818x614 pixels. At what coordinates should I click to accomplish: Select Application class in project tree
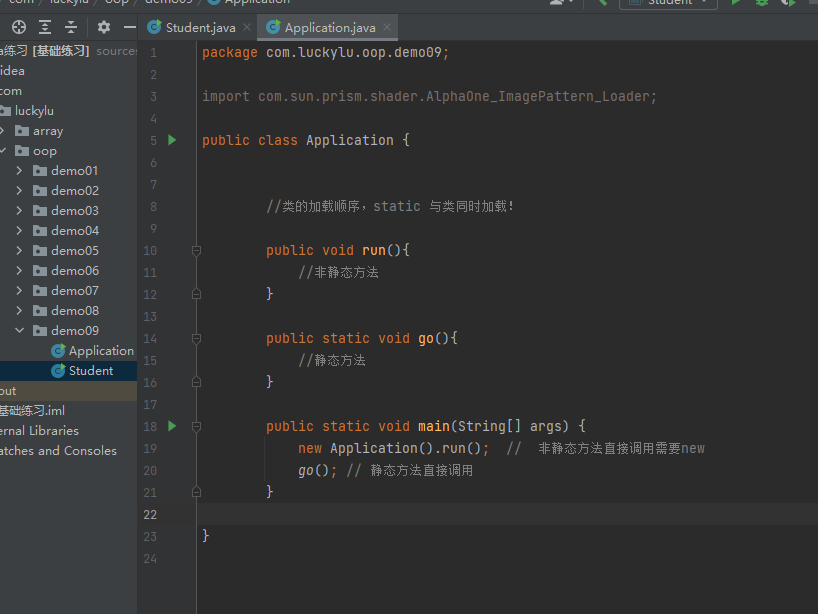100,351
